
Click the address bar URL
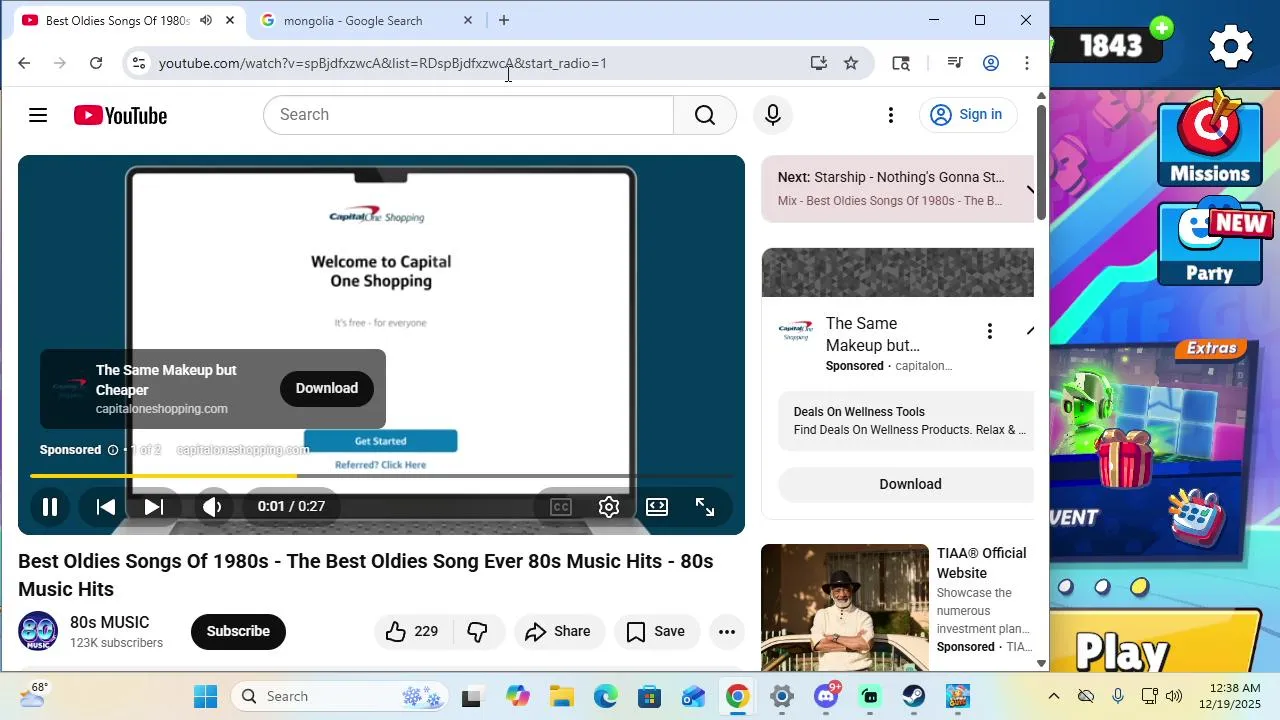(x=383, y=63)
